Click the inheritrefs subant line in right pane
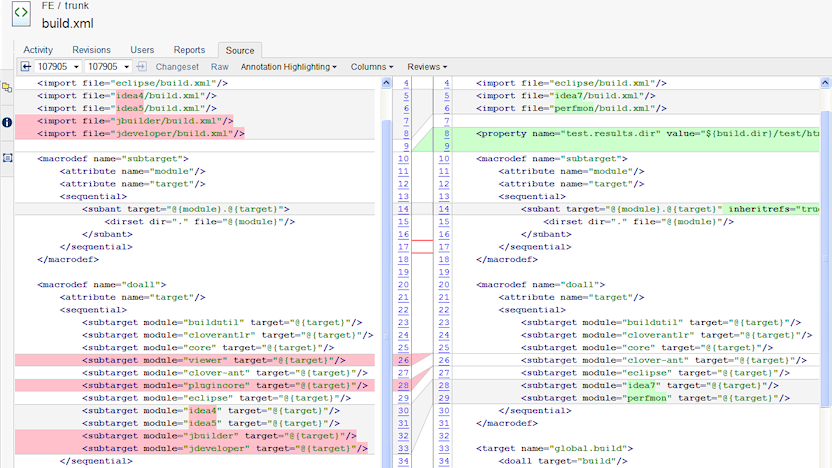 670,209
